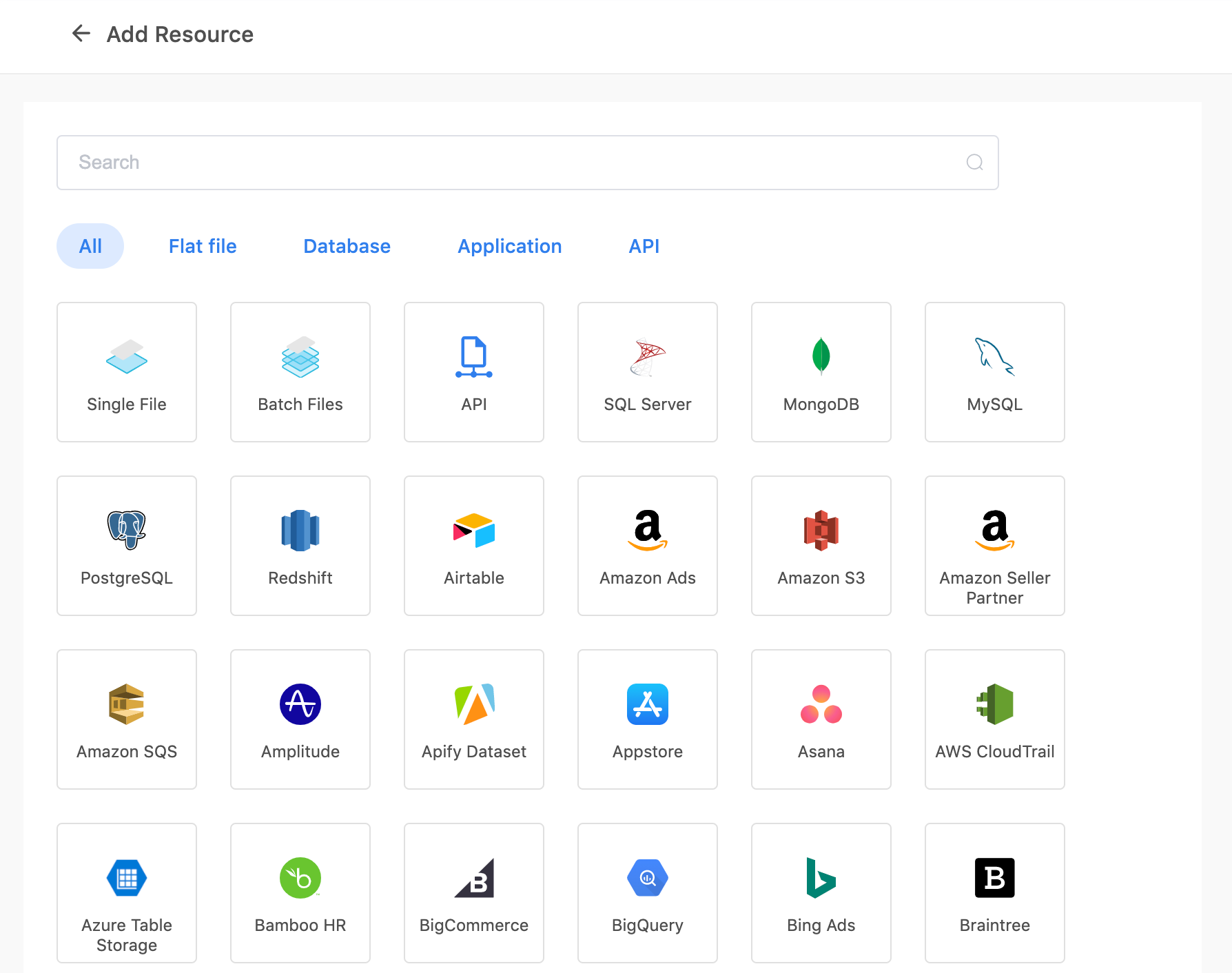Choose the Braintree icon
This screenshot has width=1232, height=973.
tap(995, 877)
